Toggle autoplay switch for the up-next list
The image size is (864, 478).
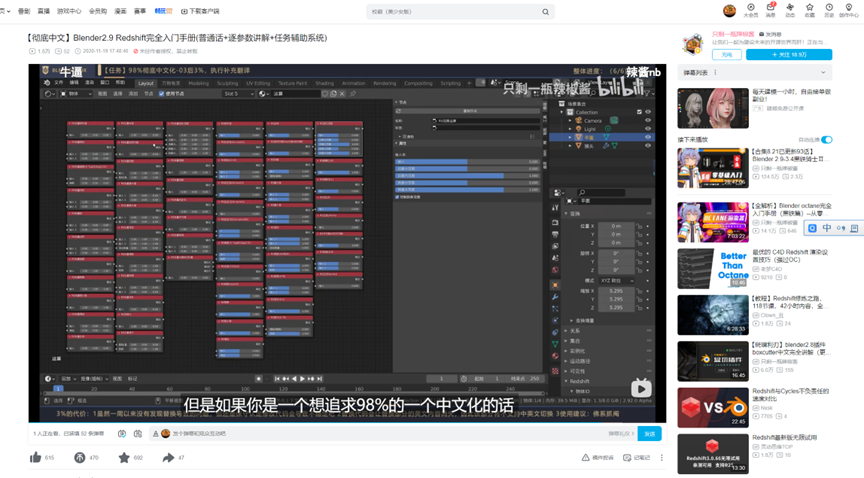pyautogui.click(x=827, y=139)
